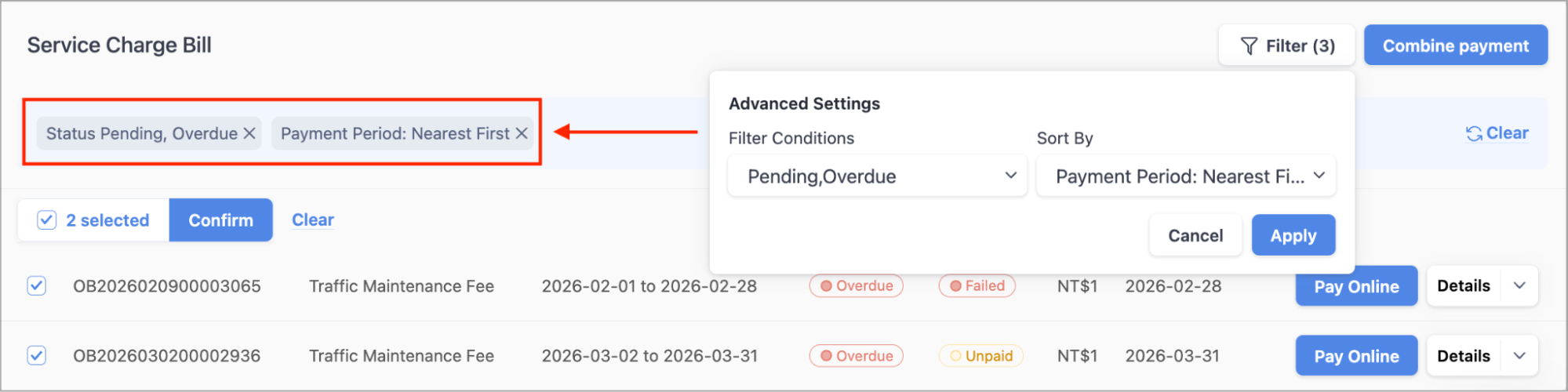Cancel the Advanced Settings popup
The width and height of the screenshot is (1568, 392).
click(x=1195, y=235)
